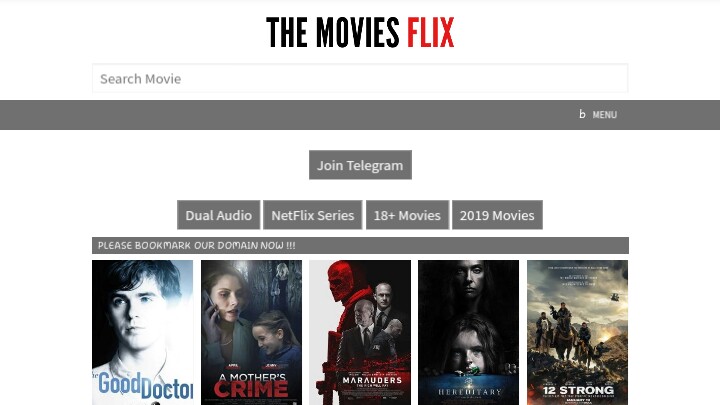Click the red FLIX word in logo
The image size is (720, 405).
click(430, 32)
